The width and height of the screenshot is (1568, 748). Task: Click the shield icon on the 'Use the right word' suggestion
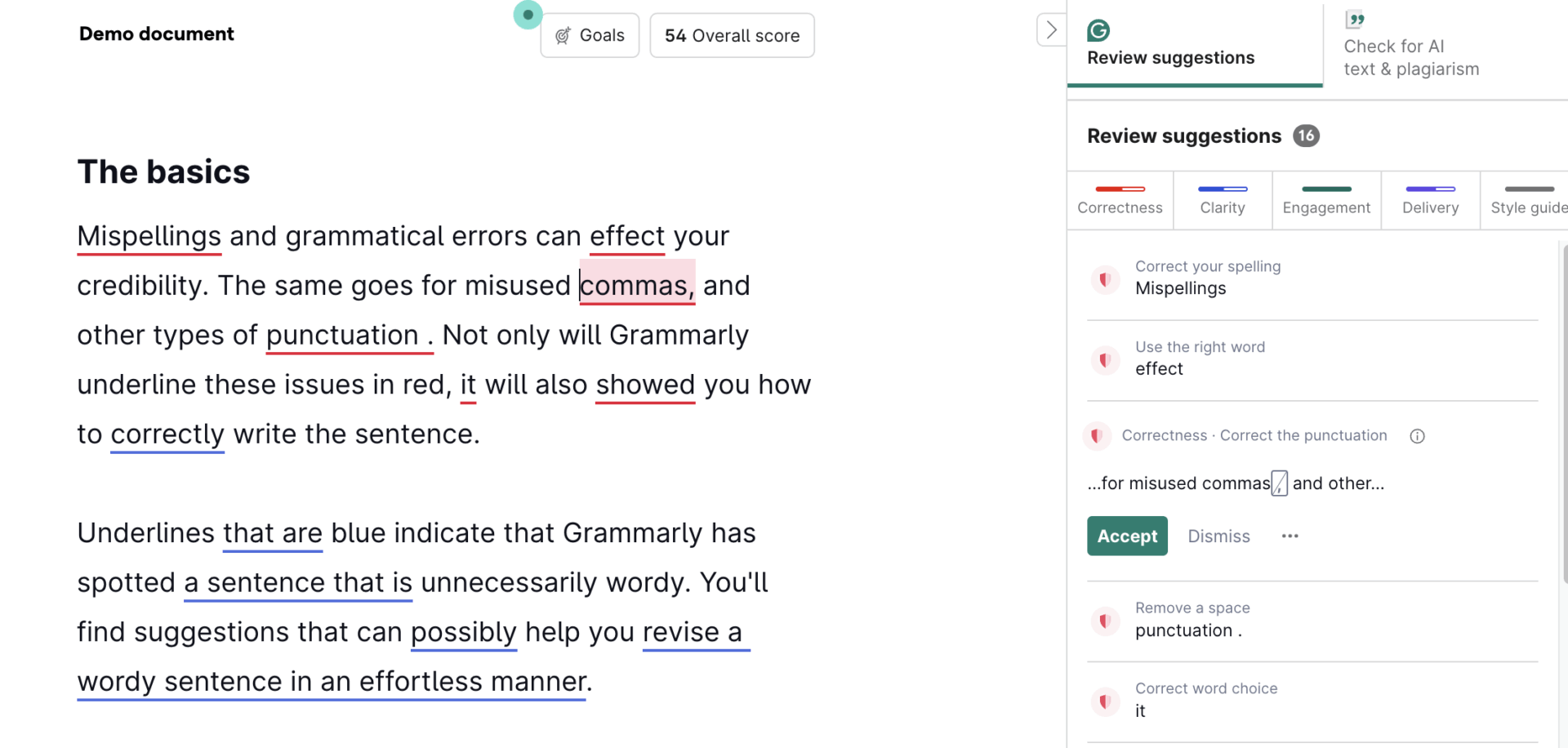click(x=1105, y=359)
